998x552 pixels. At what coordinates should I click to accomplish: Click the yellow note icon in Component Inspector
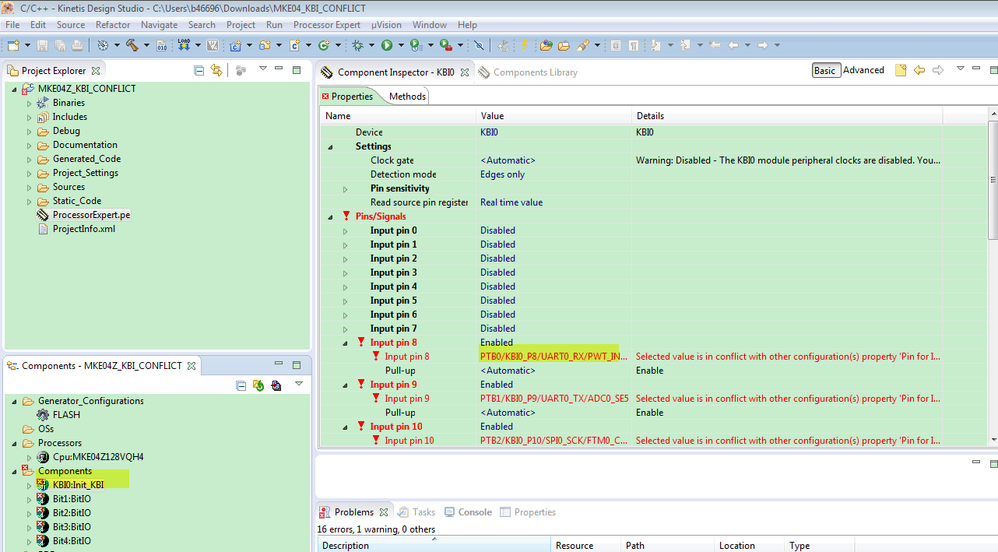coord(901,70)
